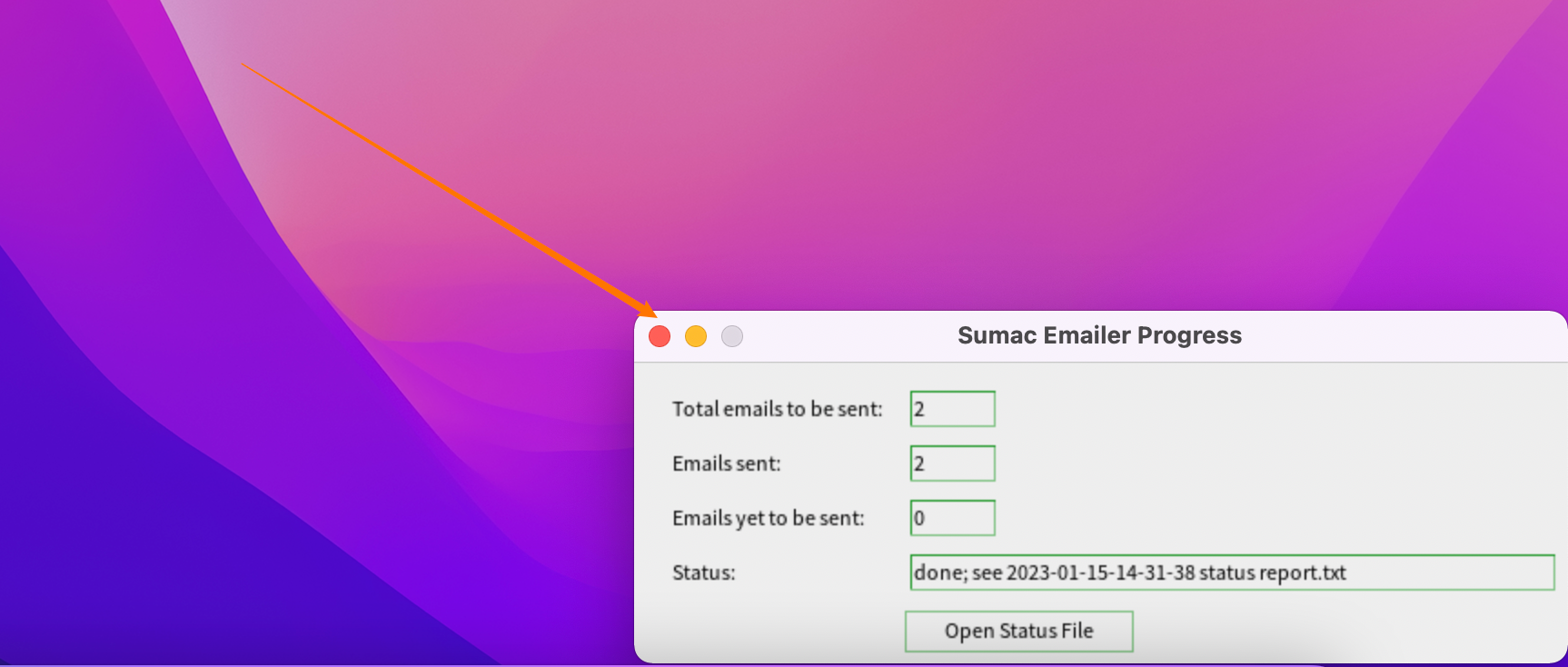
Task: Click the disabled zoom button in title bar
Action: [x=732, y=337]
